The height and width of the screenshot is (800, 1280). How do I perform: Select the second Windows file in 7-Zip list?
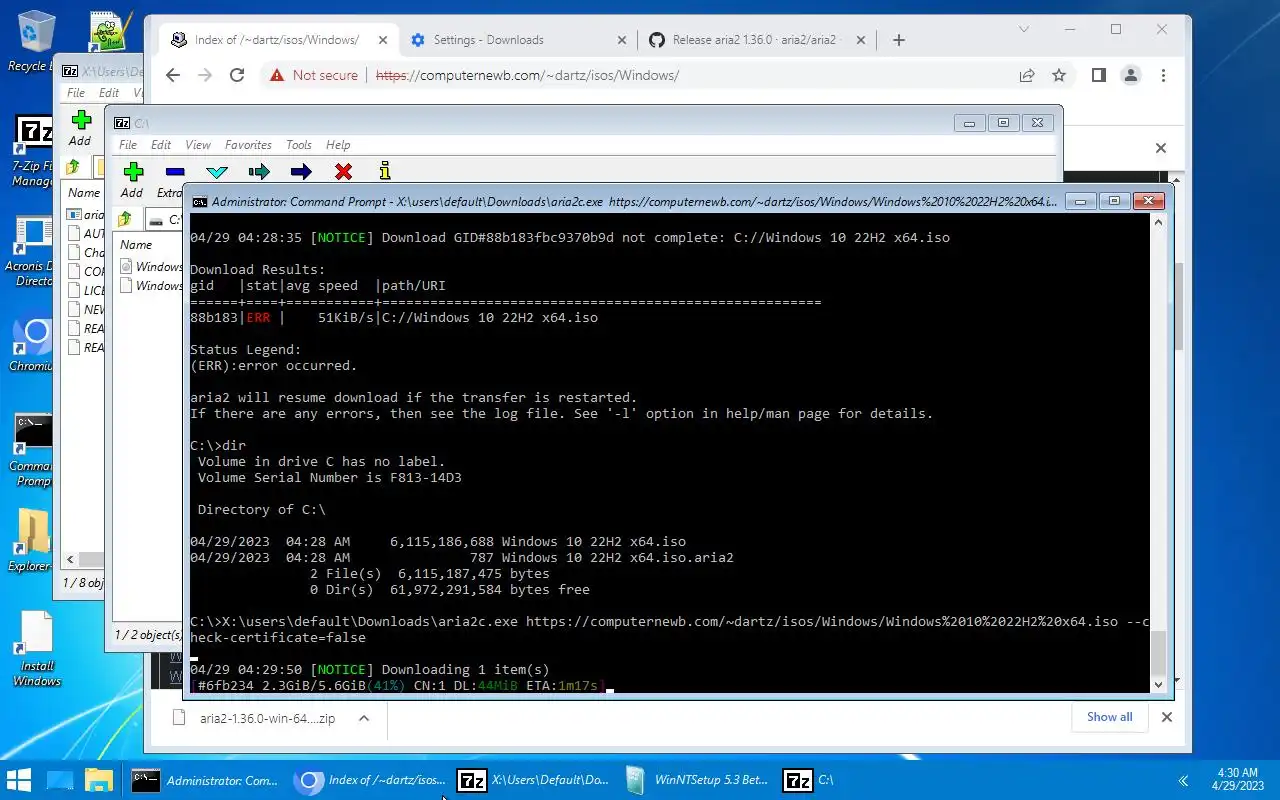tap(151, 286)
